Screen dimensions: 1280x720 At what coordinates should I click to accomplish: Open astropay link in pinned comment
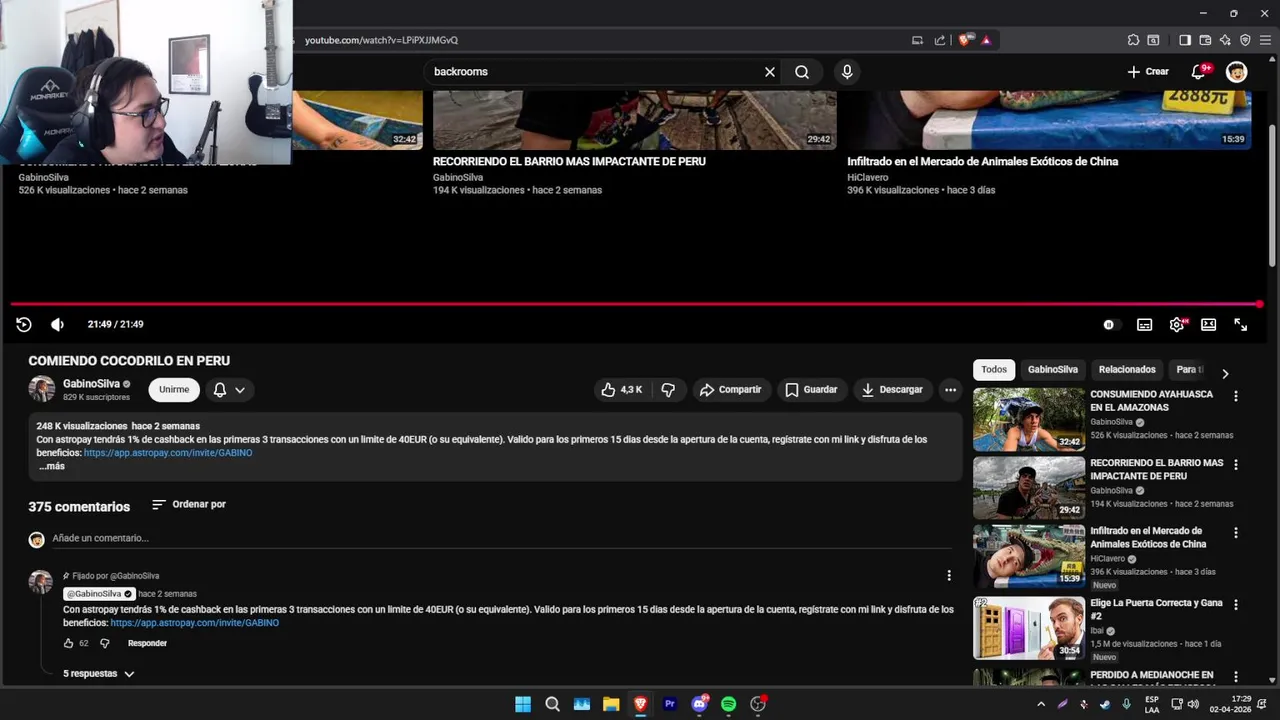point(195,623)
